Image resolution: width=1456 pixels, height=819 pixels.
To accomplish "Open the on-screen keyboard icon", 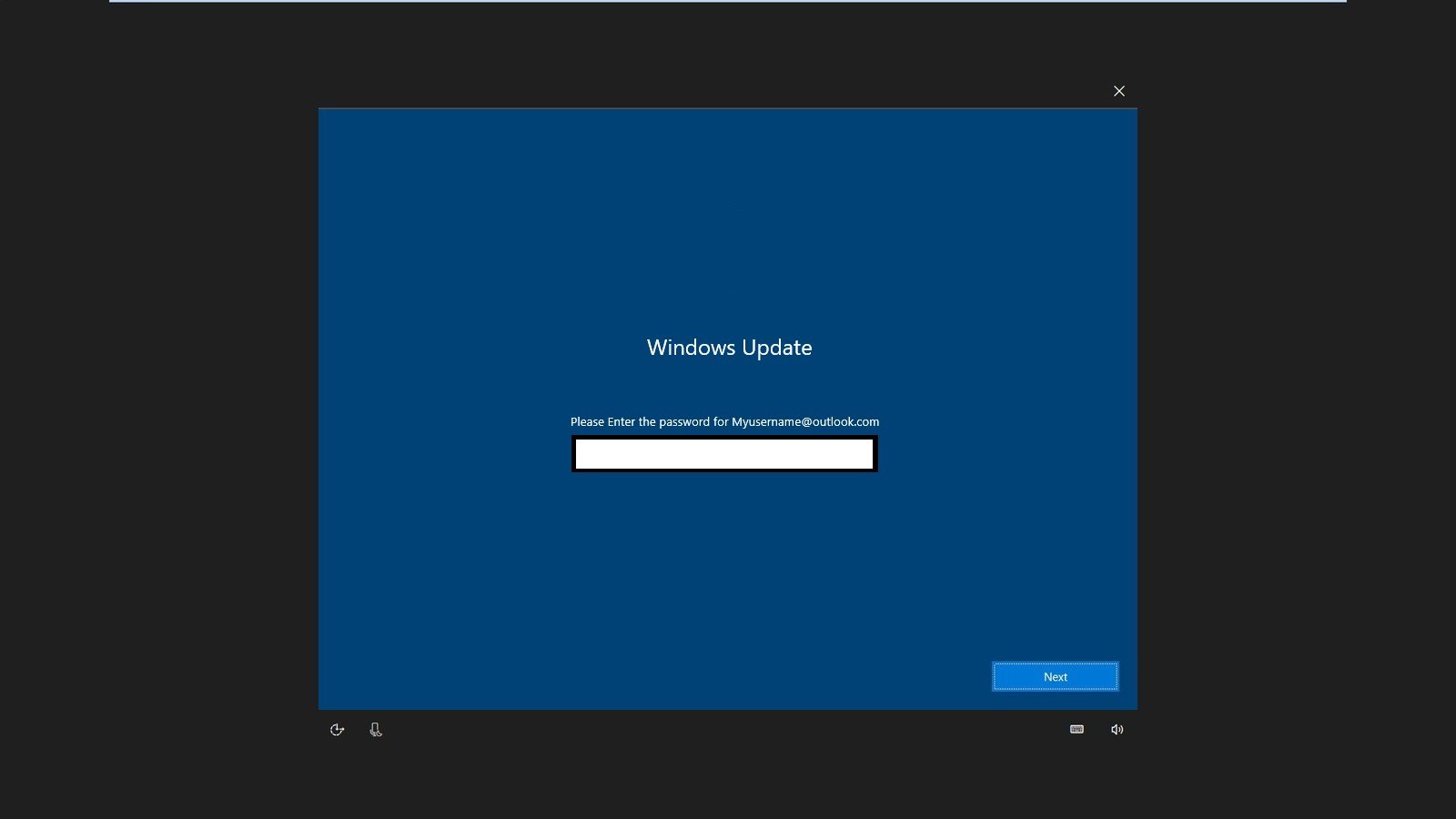I will [x=1077, y=729].
